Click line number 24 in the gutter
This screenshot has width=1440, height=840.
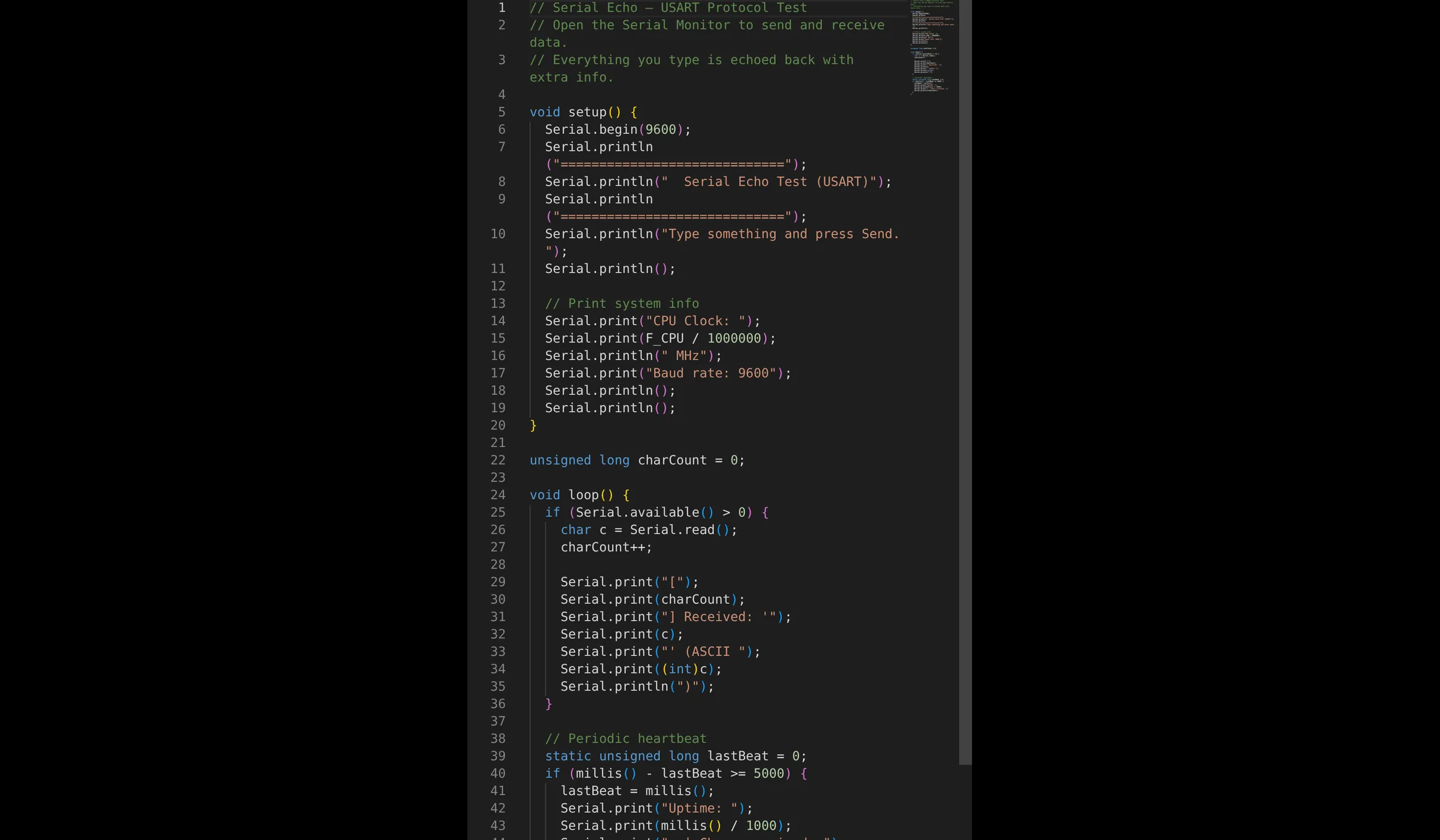tap(498, 495)
